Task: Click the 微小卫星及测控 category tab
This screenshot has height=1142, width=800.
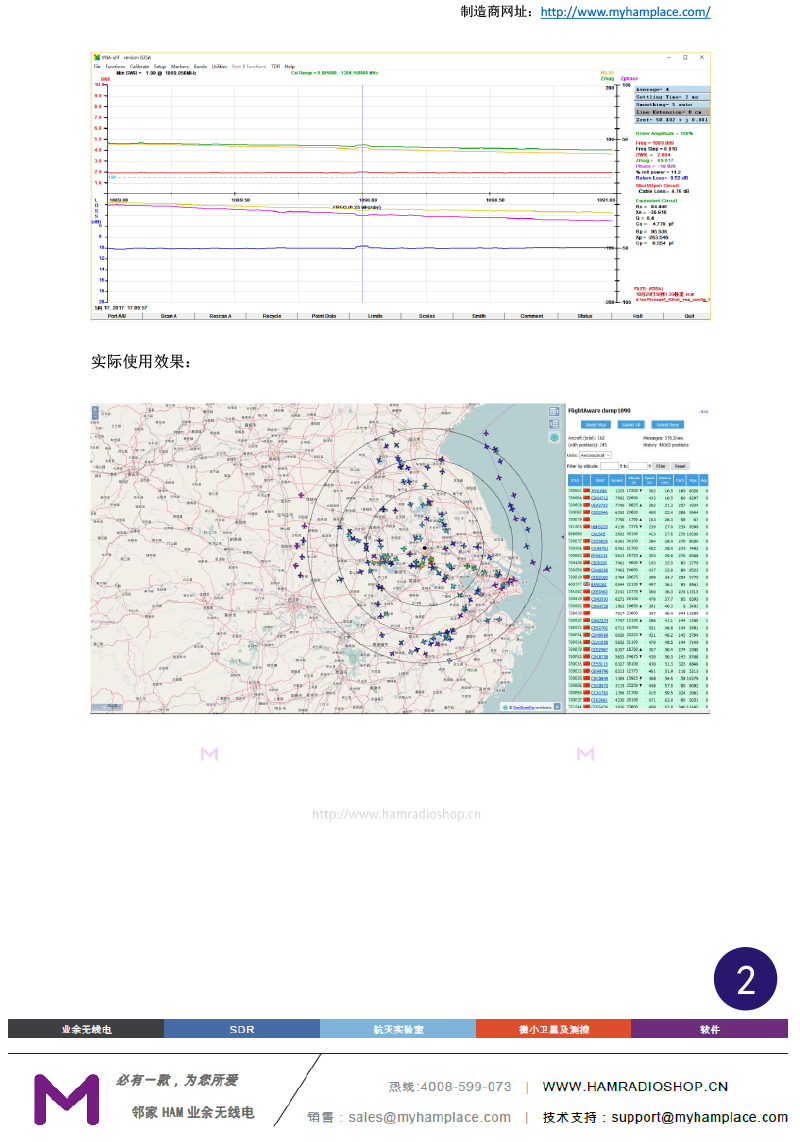Action: coord(554,1028)
